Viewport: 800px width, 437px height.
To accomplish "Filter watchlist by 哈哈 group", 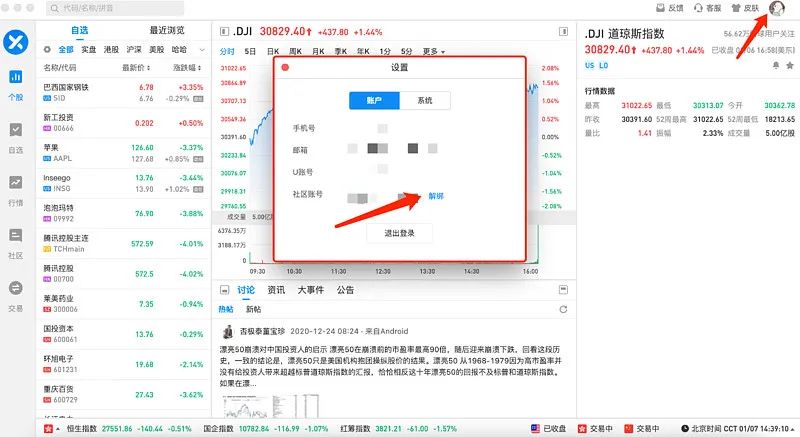I will point(179,49).
